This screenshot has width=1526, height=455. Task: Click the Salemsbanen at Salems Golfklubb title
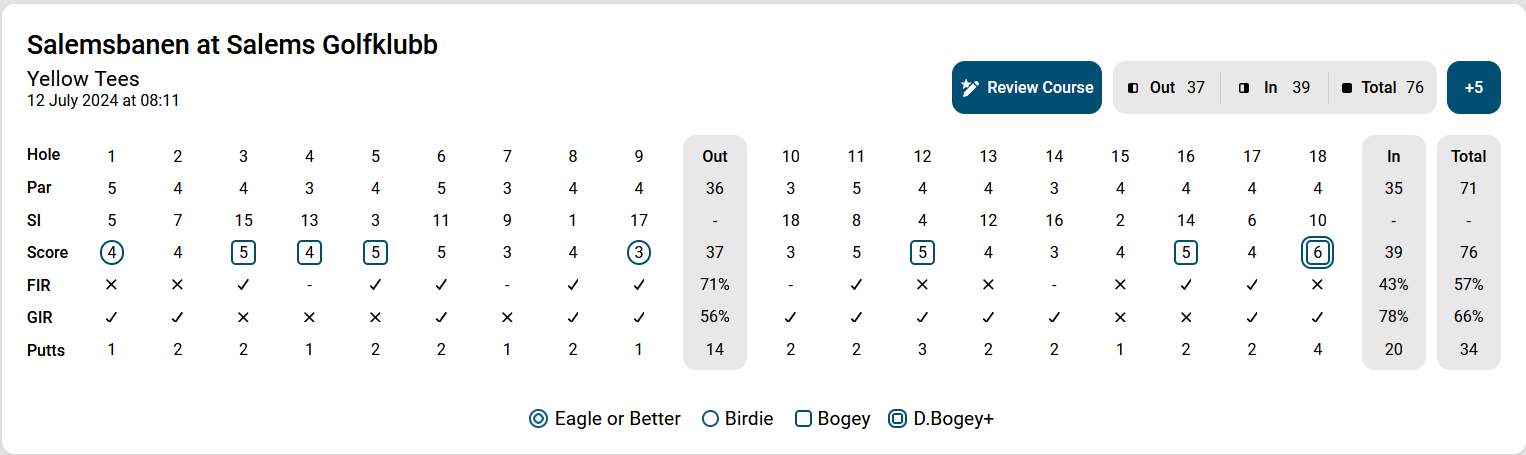tap(232, 44)
